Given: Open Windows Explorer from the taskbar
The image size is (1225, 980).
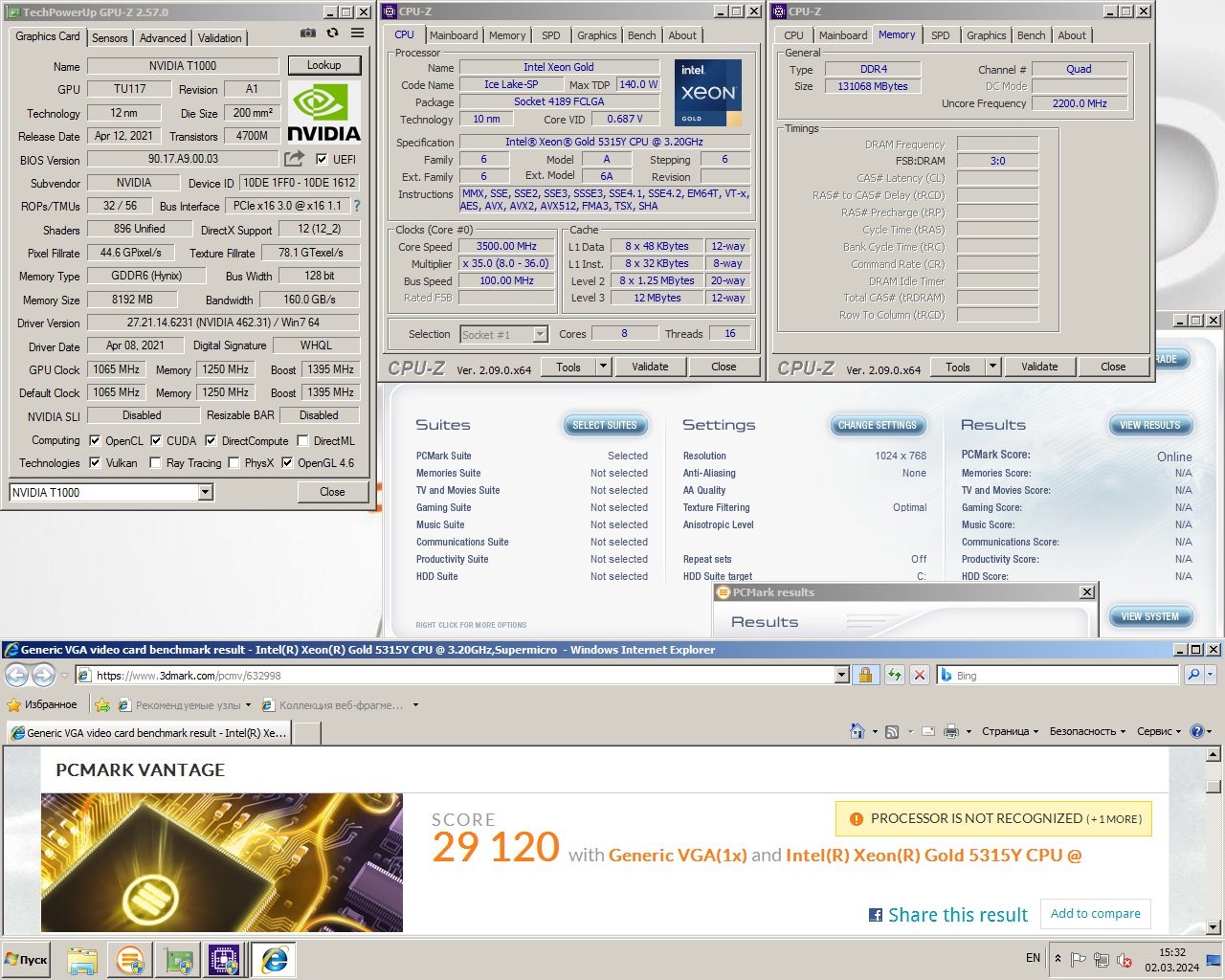Looking at the screenshot, I should tap(82, 960).
